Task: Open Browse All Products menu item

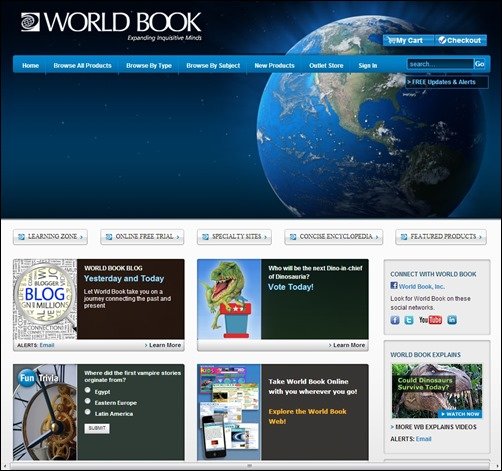Action: pyautogui.click(x=82, y=66)
